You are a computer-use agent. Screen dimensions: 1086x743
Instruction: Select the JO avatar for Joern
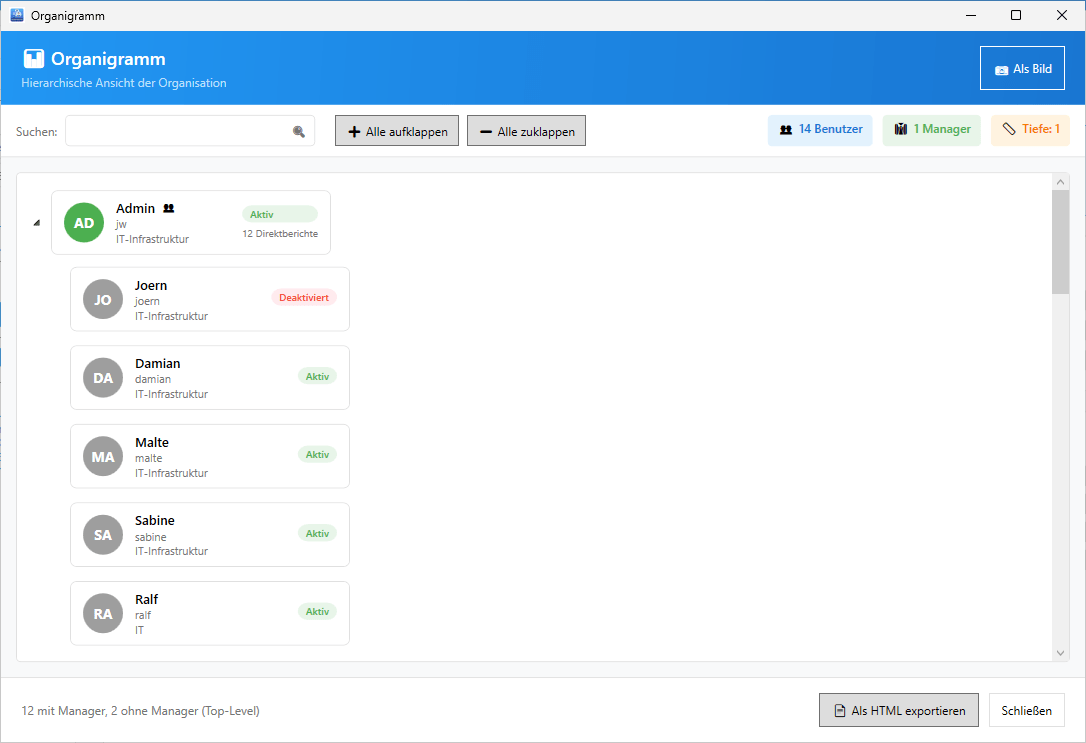(103, 299)
